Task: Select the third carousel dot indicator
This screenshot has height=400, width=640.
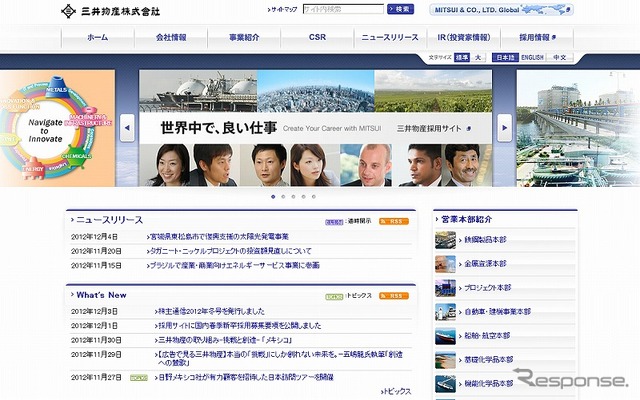Action: pyautogui.click(x=293, y=197)
